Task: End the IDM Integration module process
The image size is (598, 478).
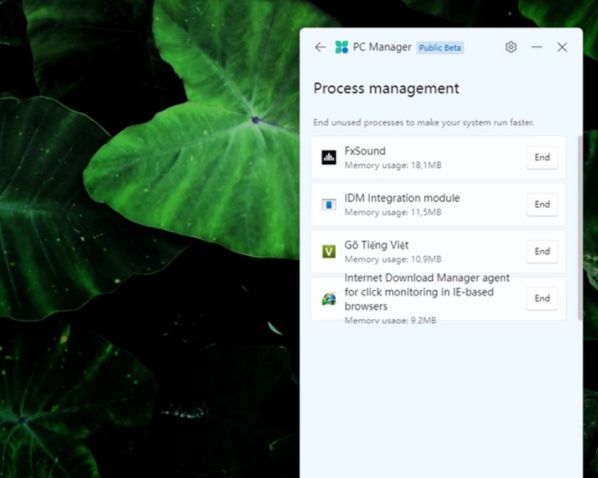Action: (x=542, y=204)
